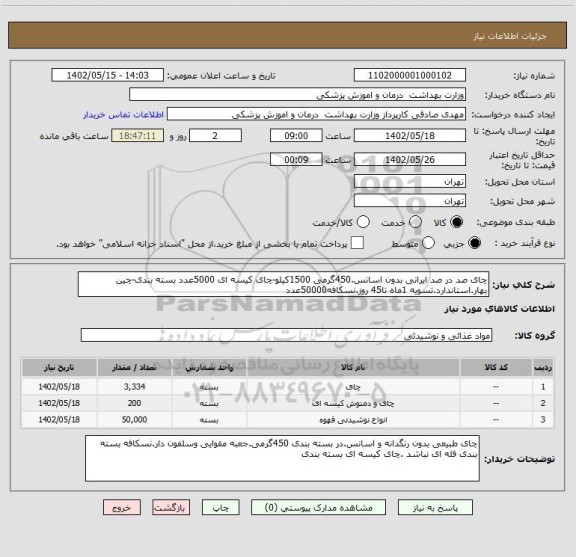Click the validity time 00:09 field
The height and width of the screenshot is (557, 576).
(x=296, y=159)
